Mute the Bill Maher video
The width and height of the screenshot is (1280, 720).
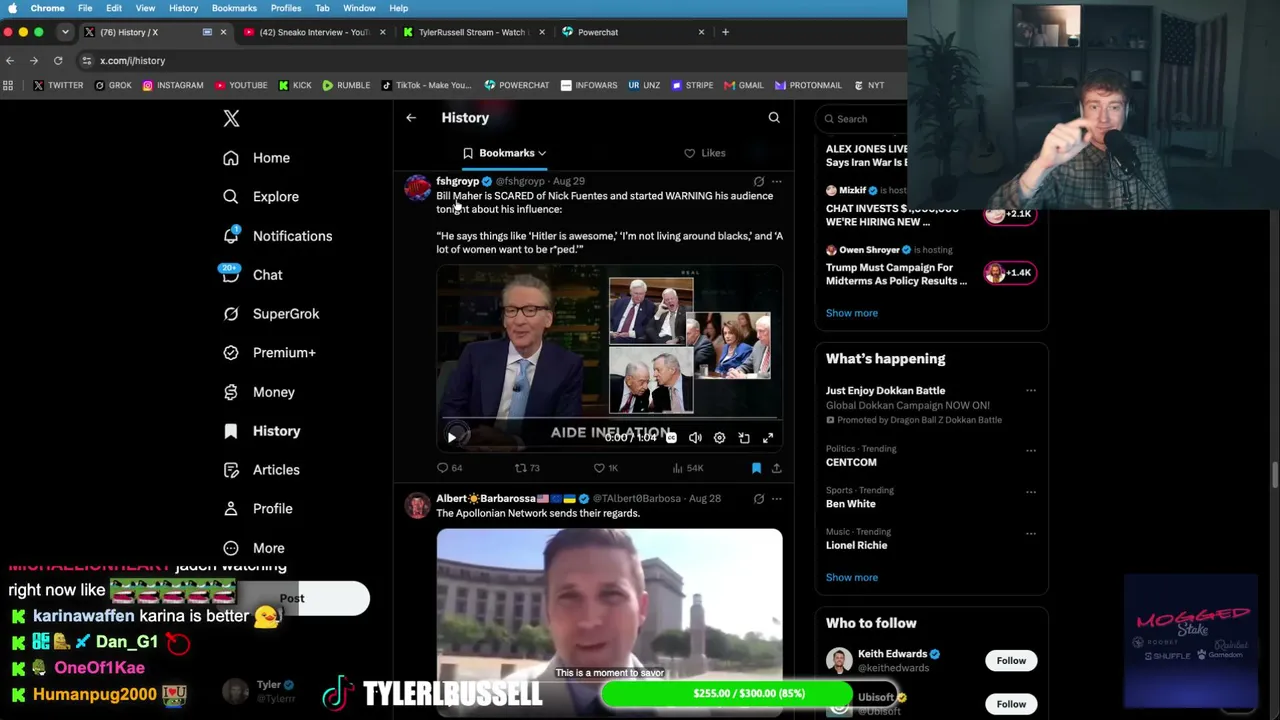click(x=695, y=438)
